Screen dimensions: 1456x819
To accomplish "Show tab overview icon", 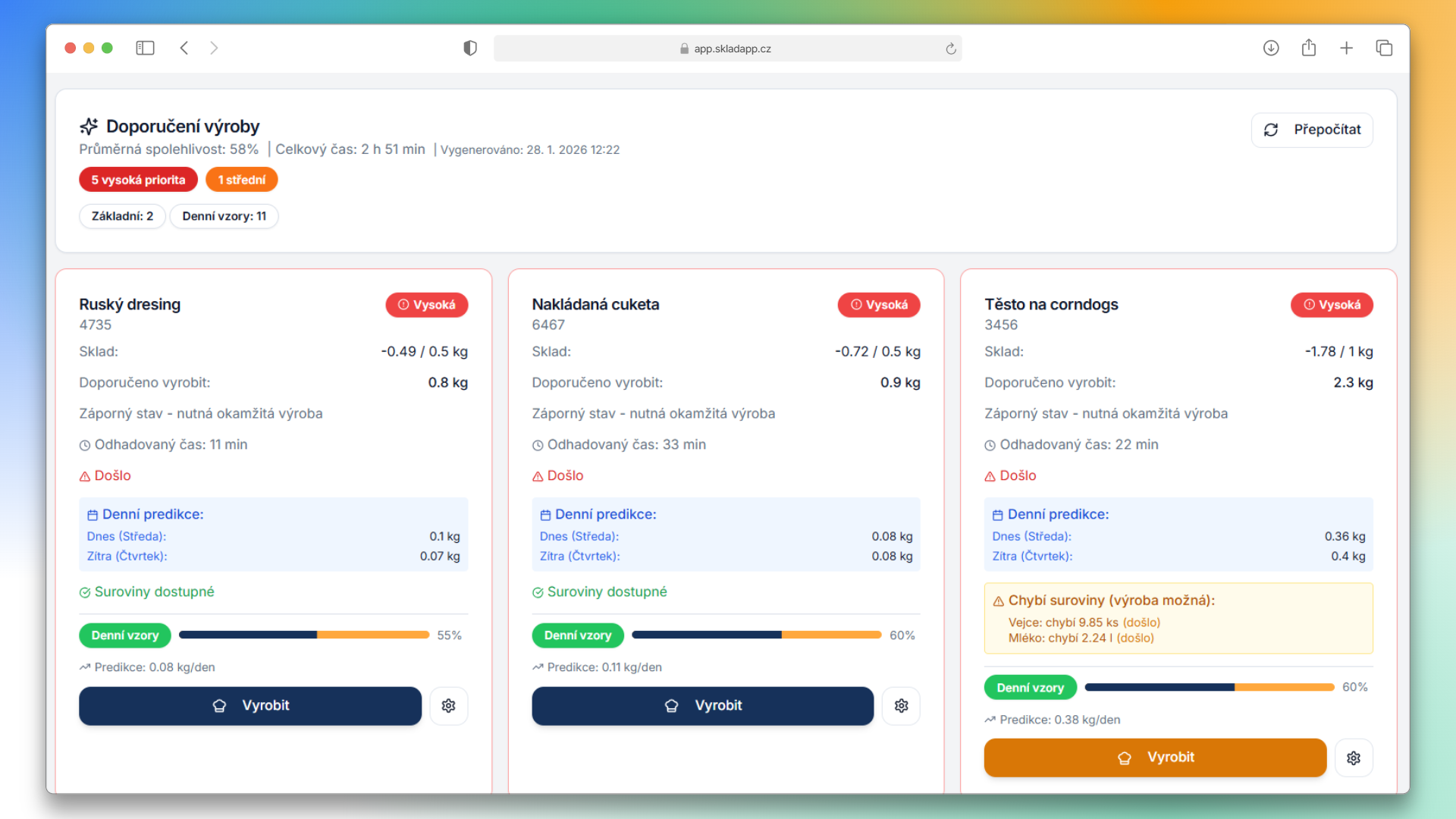I will point(1384,48).
